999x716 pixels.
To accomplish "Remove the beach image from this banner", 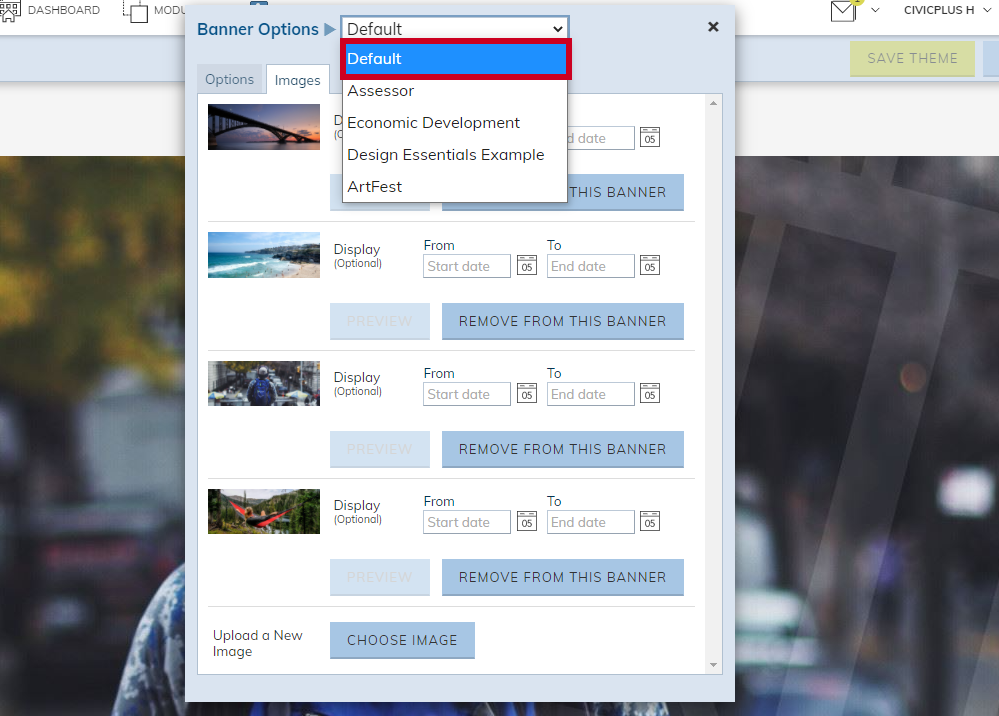I will click(563, 321).
